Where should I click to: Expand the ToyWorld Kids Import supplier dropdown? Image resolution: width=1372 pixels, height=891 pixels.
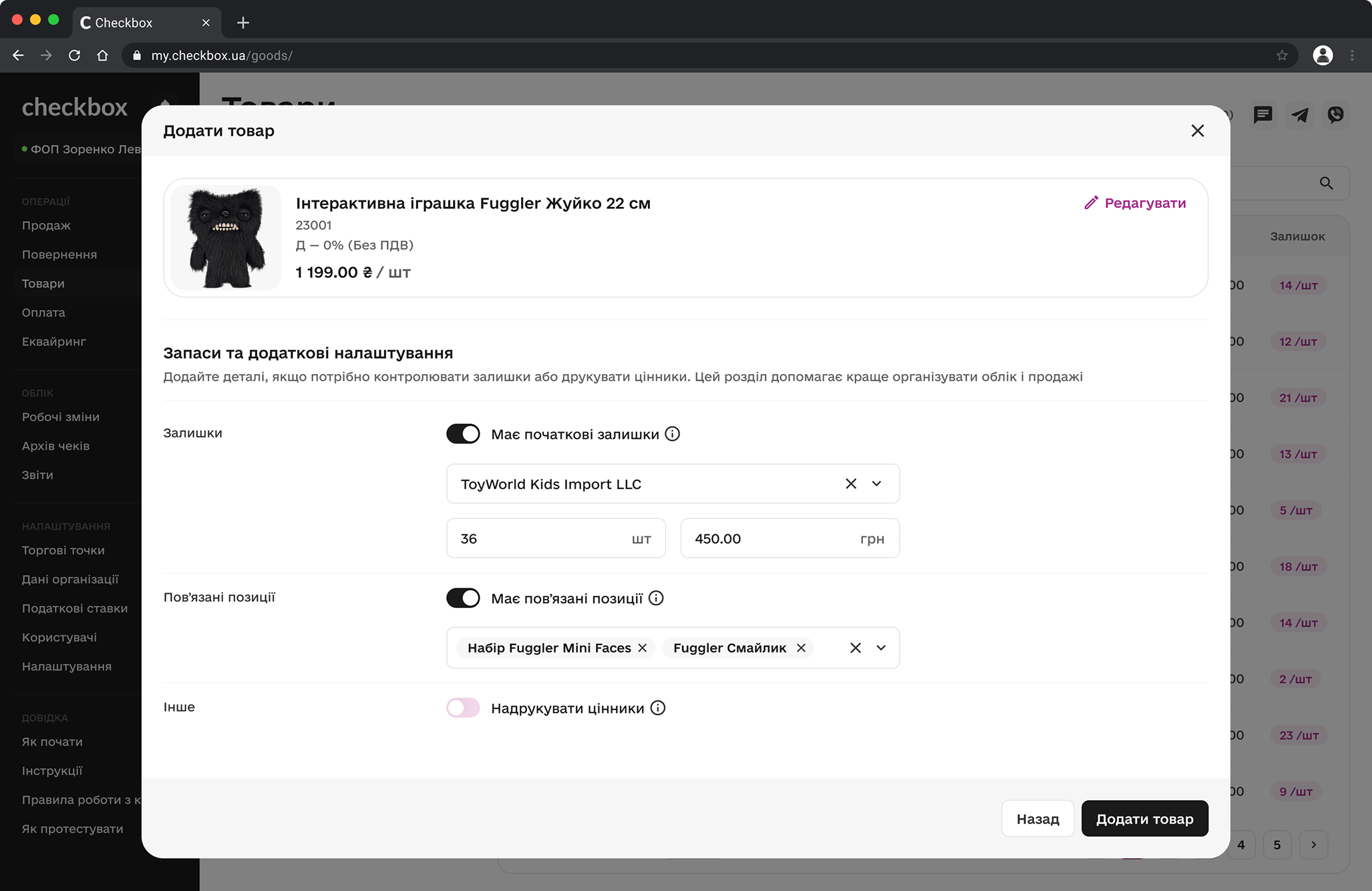(877, 484)
